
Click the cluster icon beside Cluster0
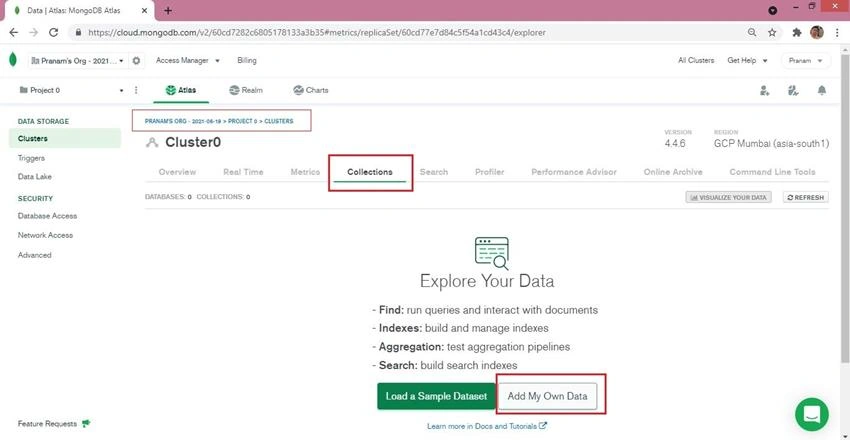[152, 143]
